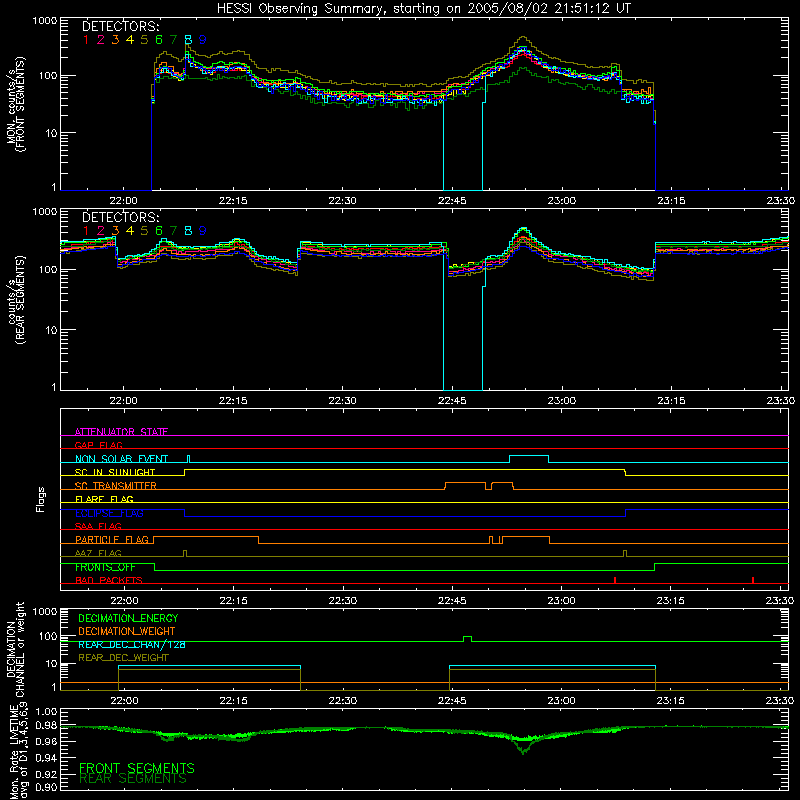Select blue detector "9" in front segments legend
This screenshot has width=800, height=800.
pos(203,40)
